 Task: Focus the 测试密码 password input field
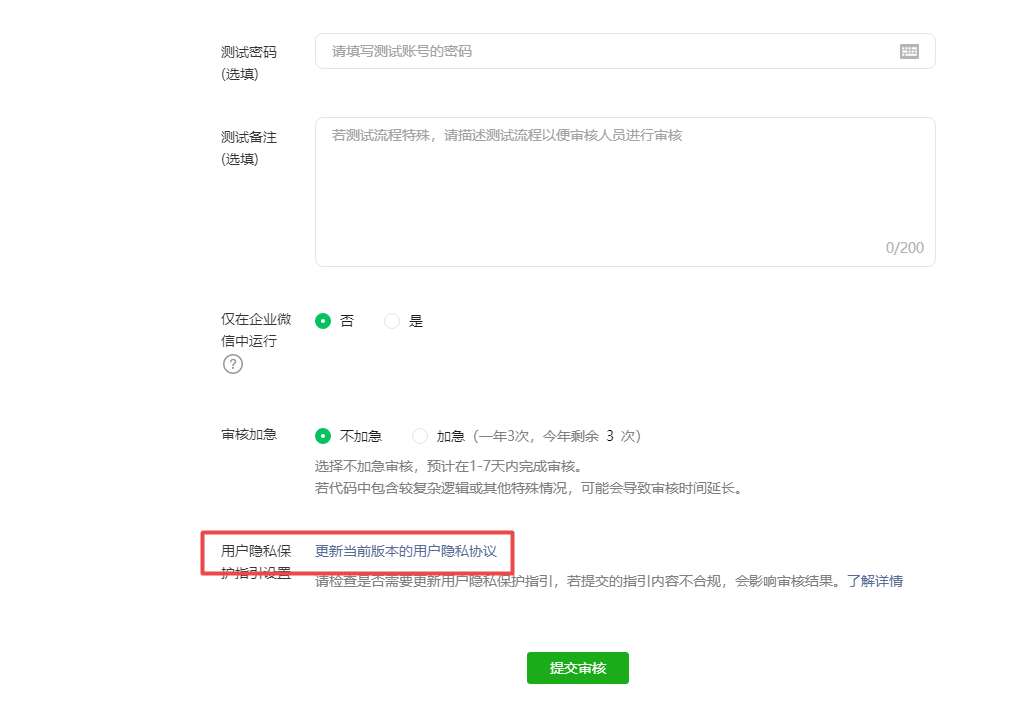click(x=625, y=51)
